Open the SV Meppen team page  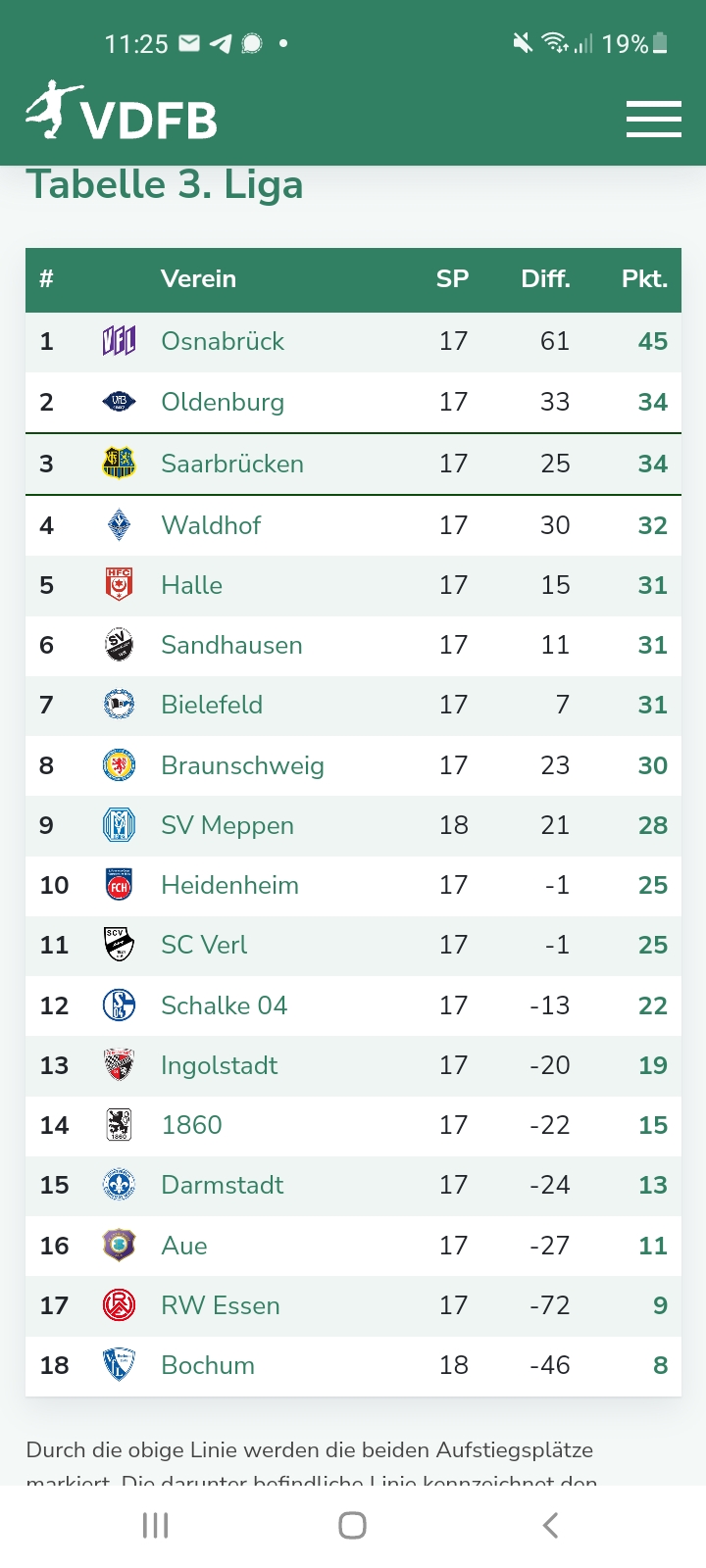click(227, 825)
